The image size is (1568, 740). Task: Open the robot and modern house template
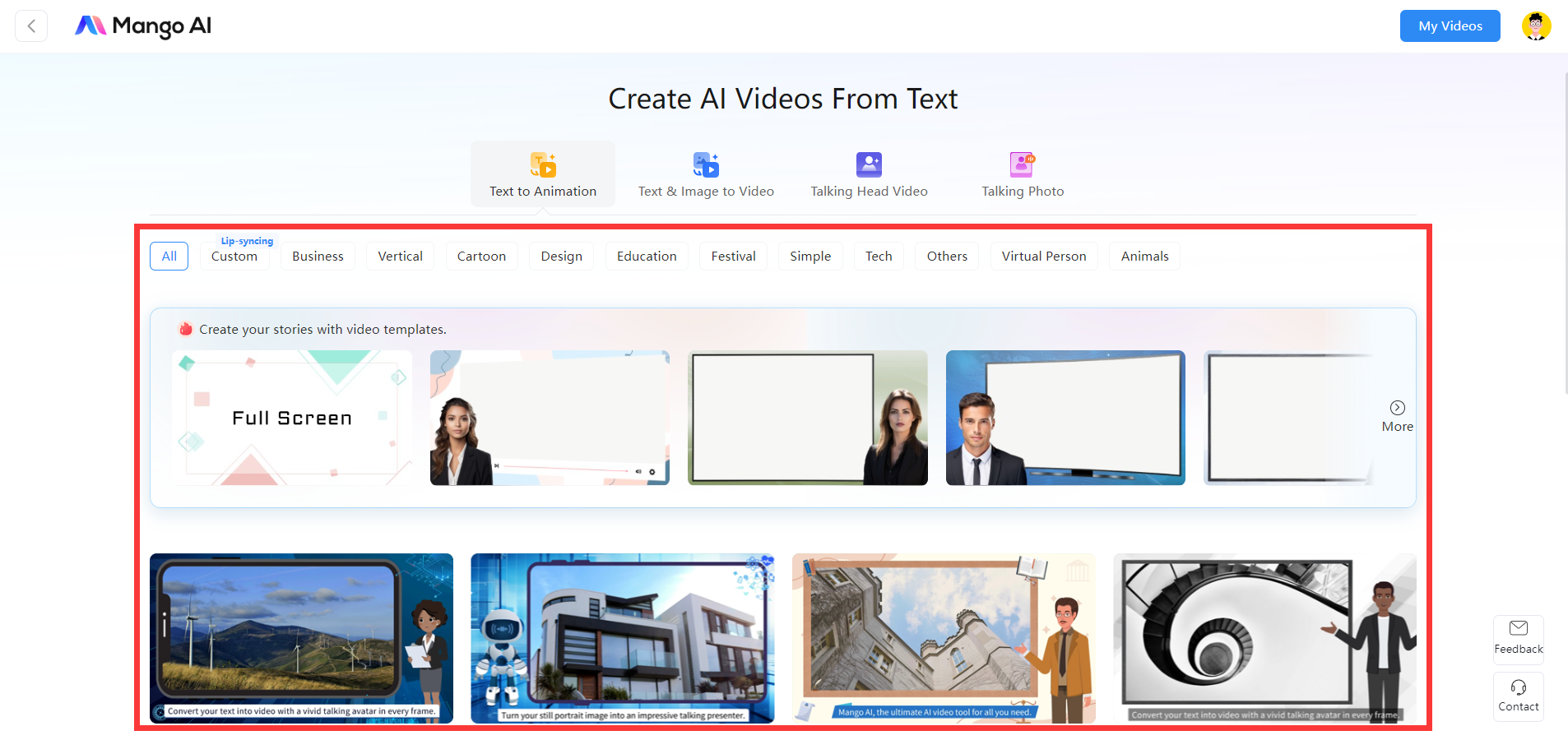click(623, 638)
